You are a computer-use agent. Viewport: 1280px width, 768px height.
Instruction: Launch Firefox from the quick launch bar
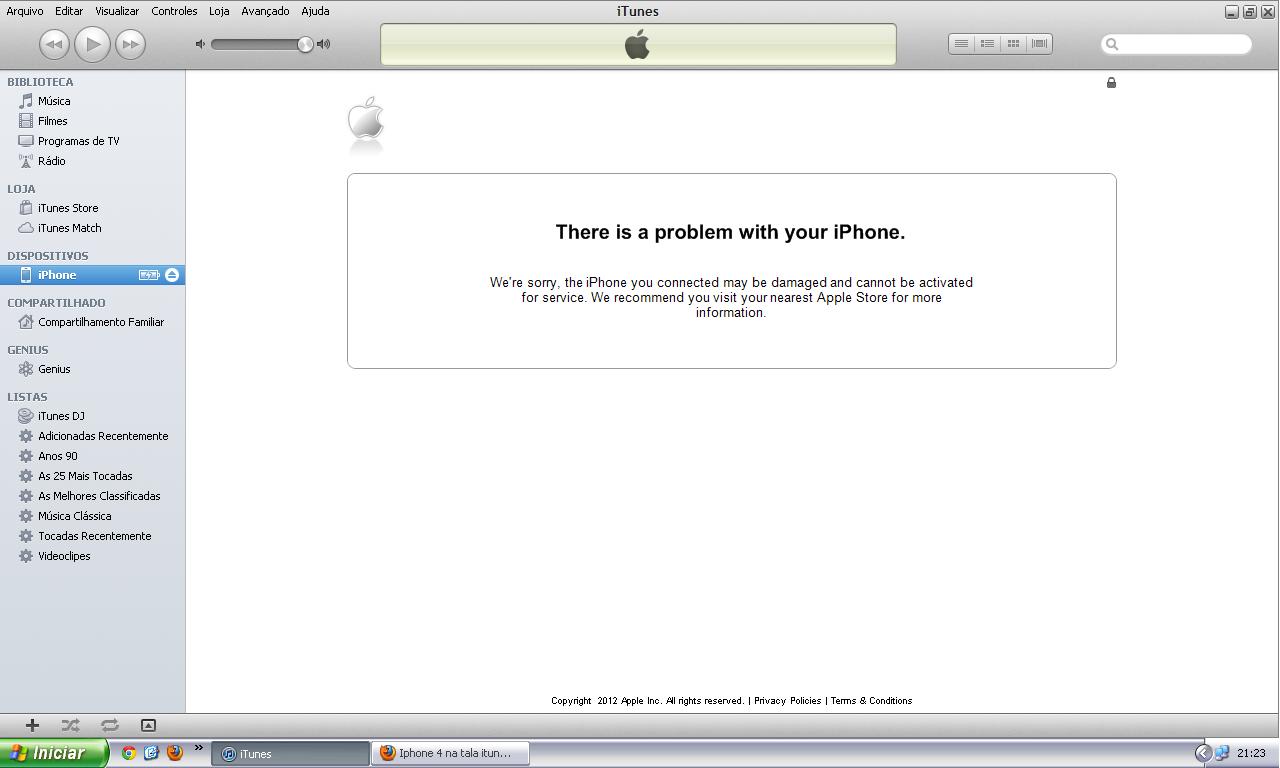pyautogui.click(x=174, y=753)
